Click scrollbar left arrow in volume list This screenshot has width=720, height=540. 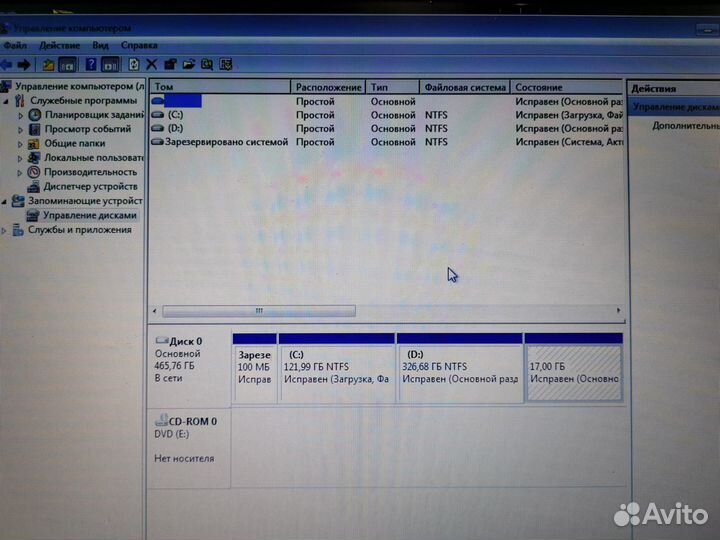pyautogui.click(x=155, y=311)
